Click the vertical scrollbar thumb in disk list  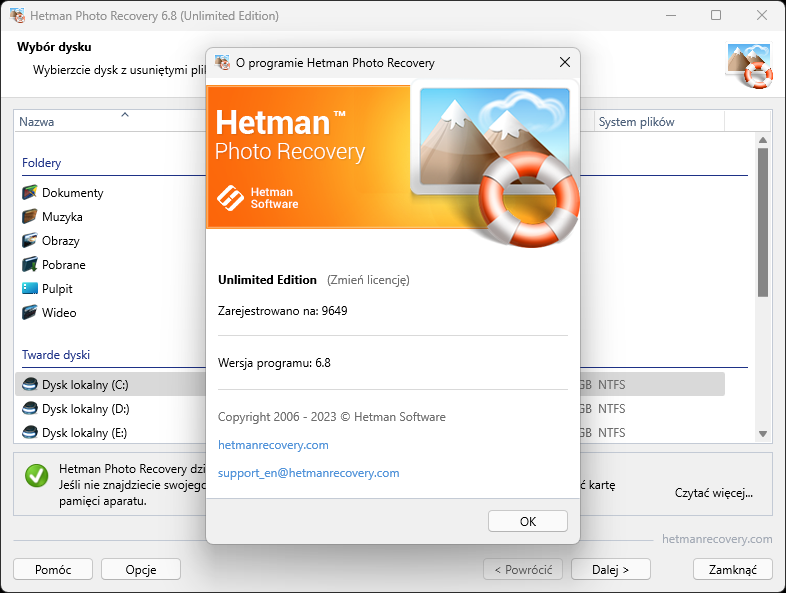[x=763, y=223]
